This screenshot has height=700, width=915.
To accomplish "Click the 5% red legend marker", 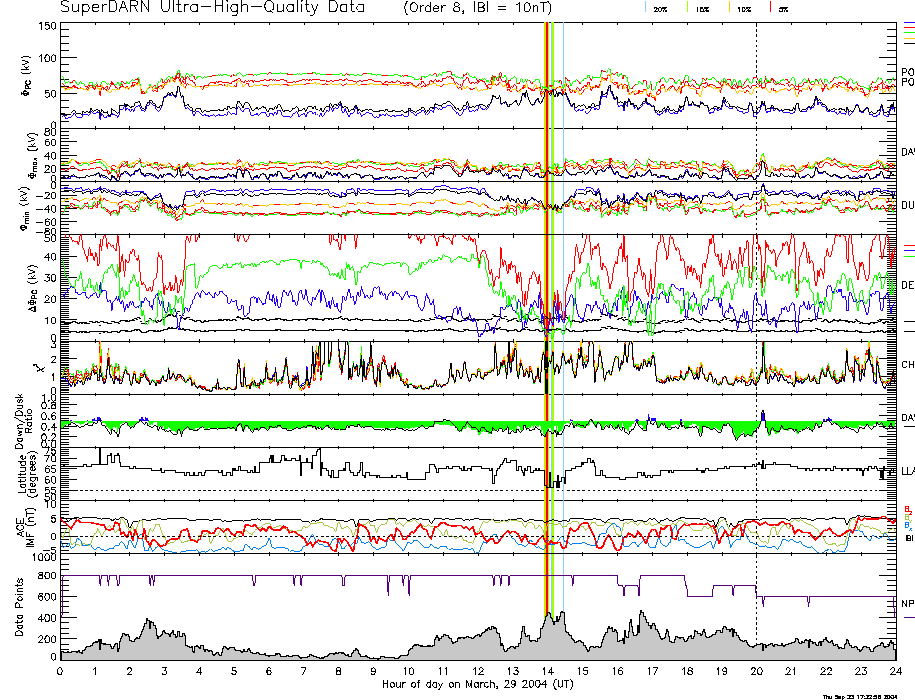I will (770, 7).
